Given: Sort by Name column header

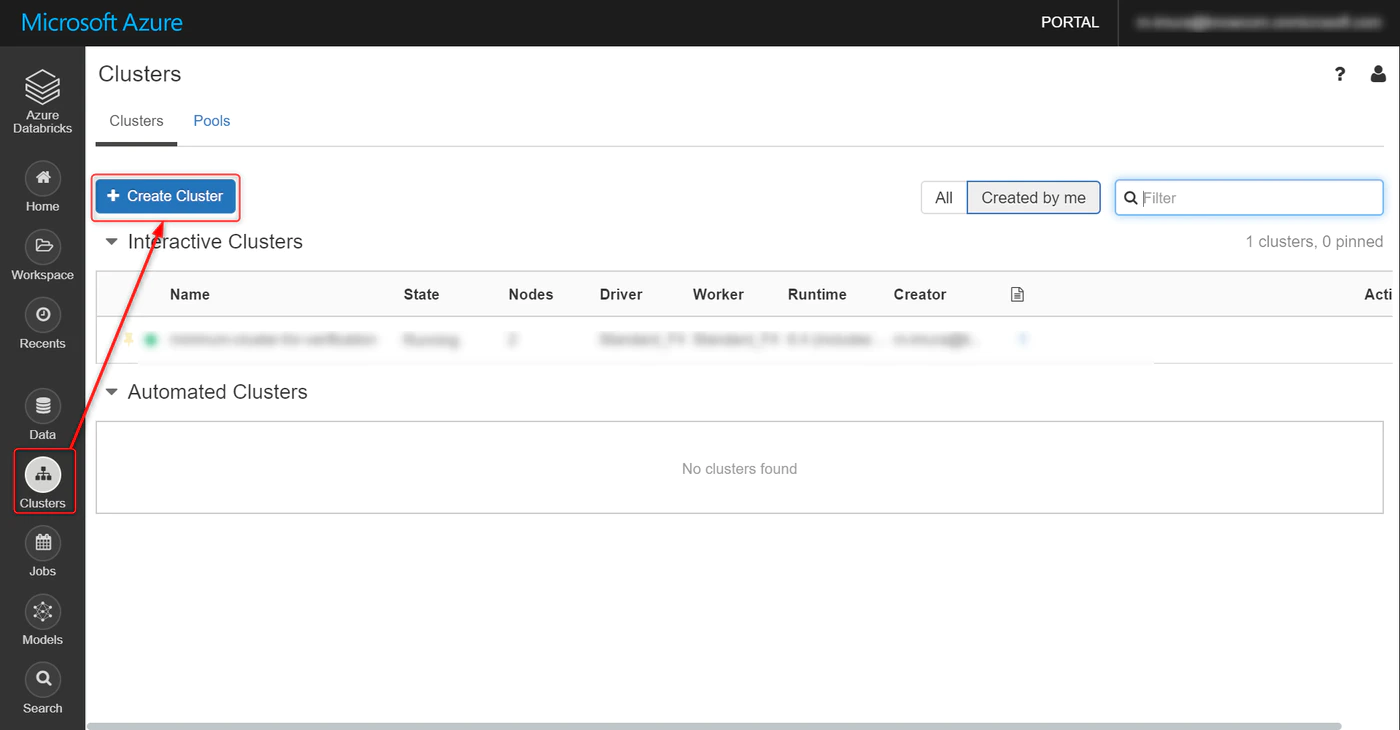Looking at the screenshot, I should (190, 294).
